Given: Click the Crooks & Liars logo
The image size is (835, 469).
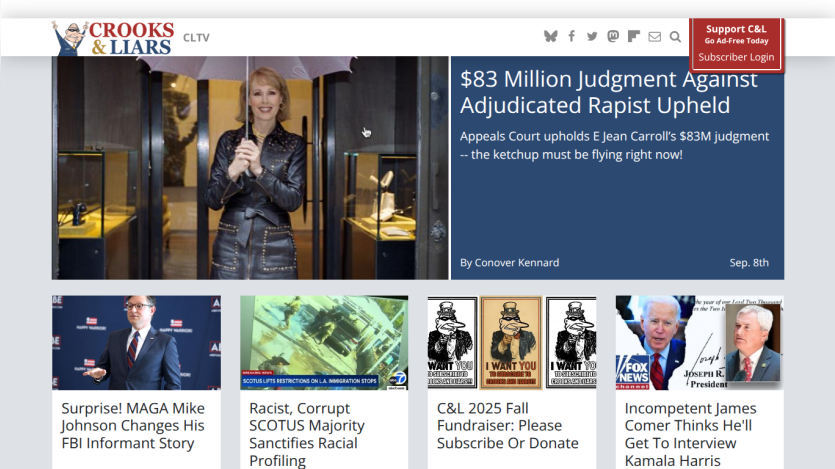Looking at the screenshot, I should [x=113, y=38].
